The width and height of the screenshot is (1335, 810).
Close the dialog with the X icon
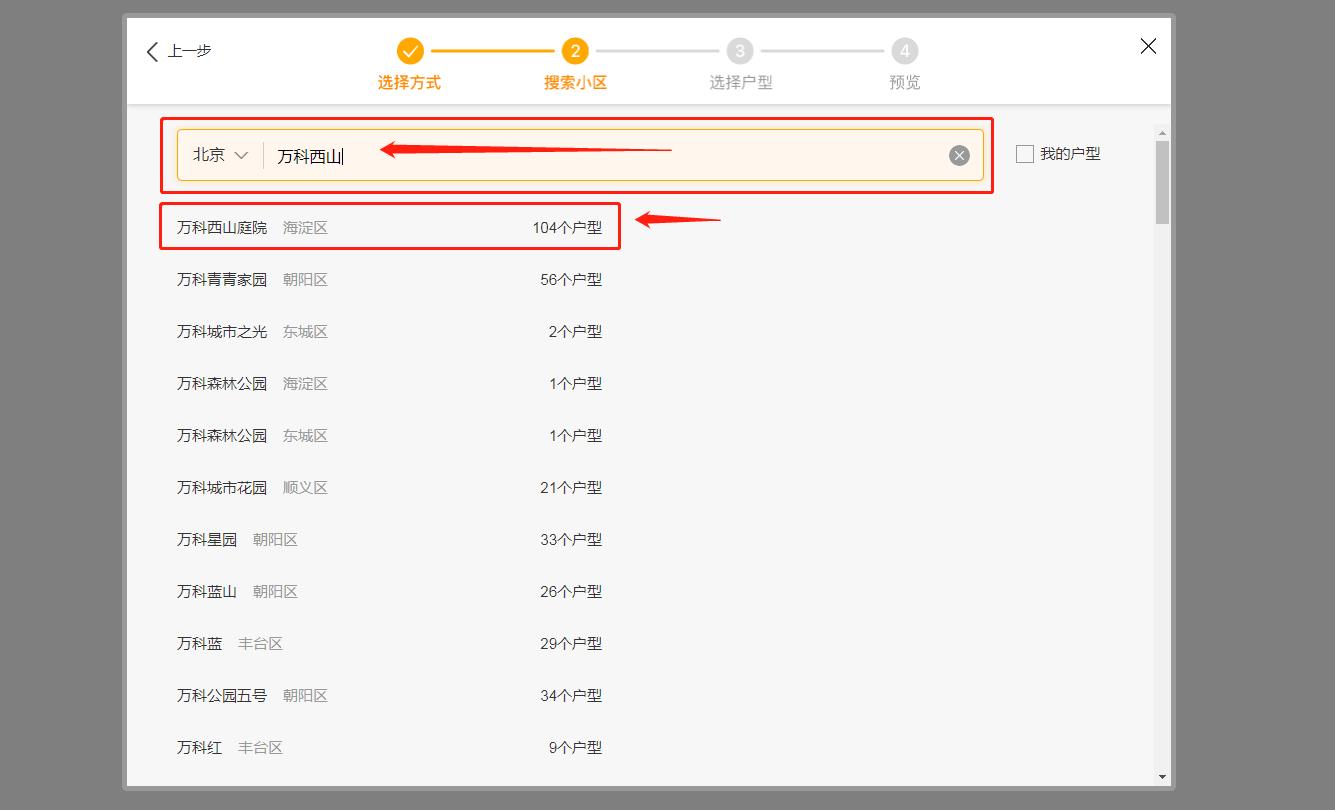(1148, 46)
